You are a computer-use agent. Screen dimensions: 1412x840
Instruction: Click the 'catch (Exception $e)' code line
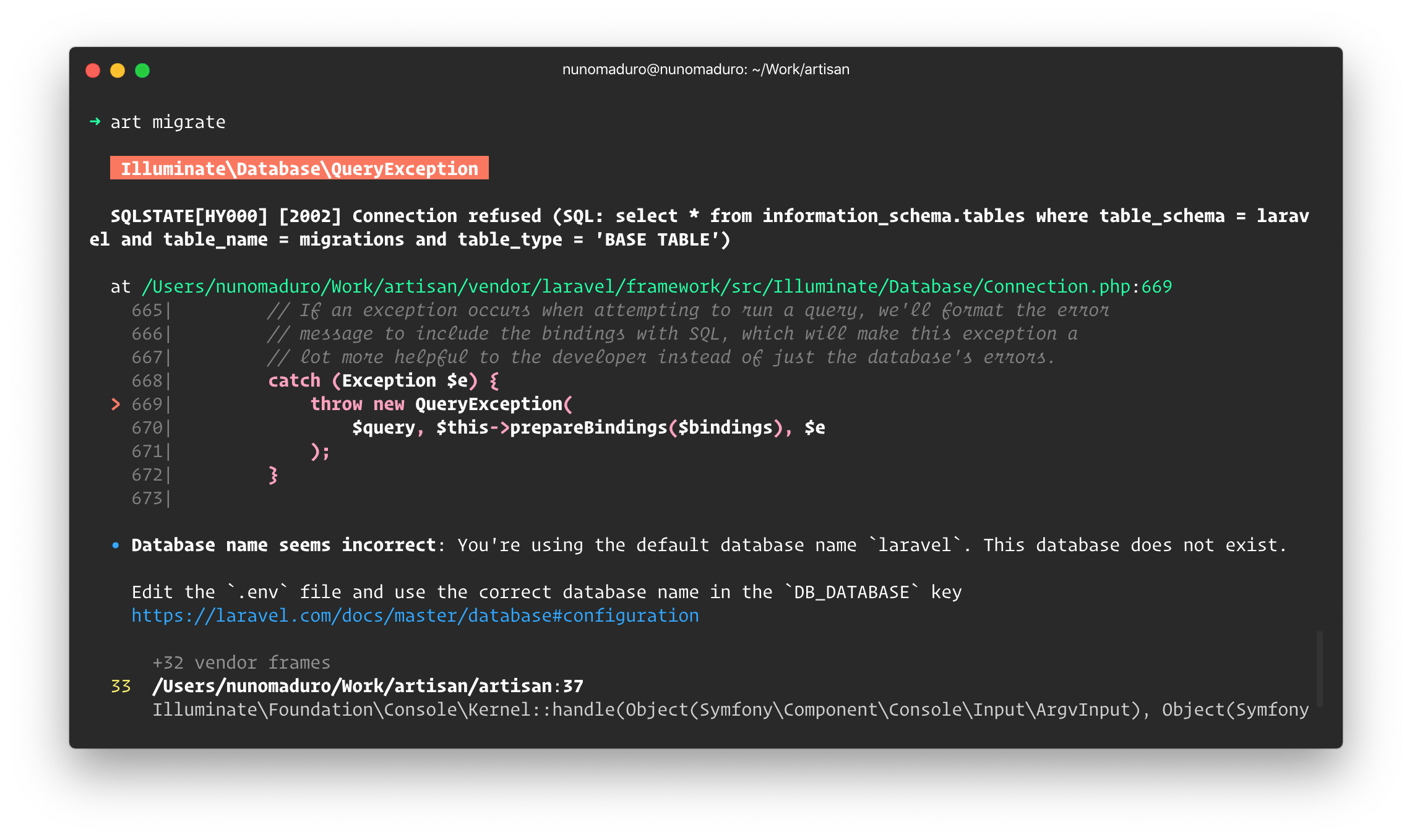click(x=382, y=381)
